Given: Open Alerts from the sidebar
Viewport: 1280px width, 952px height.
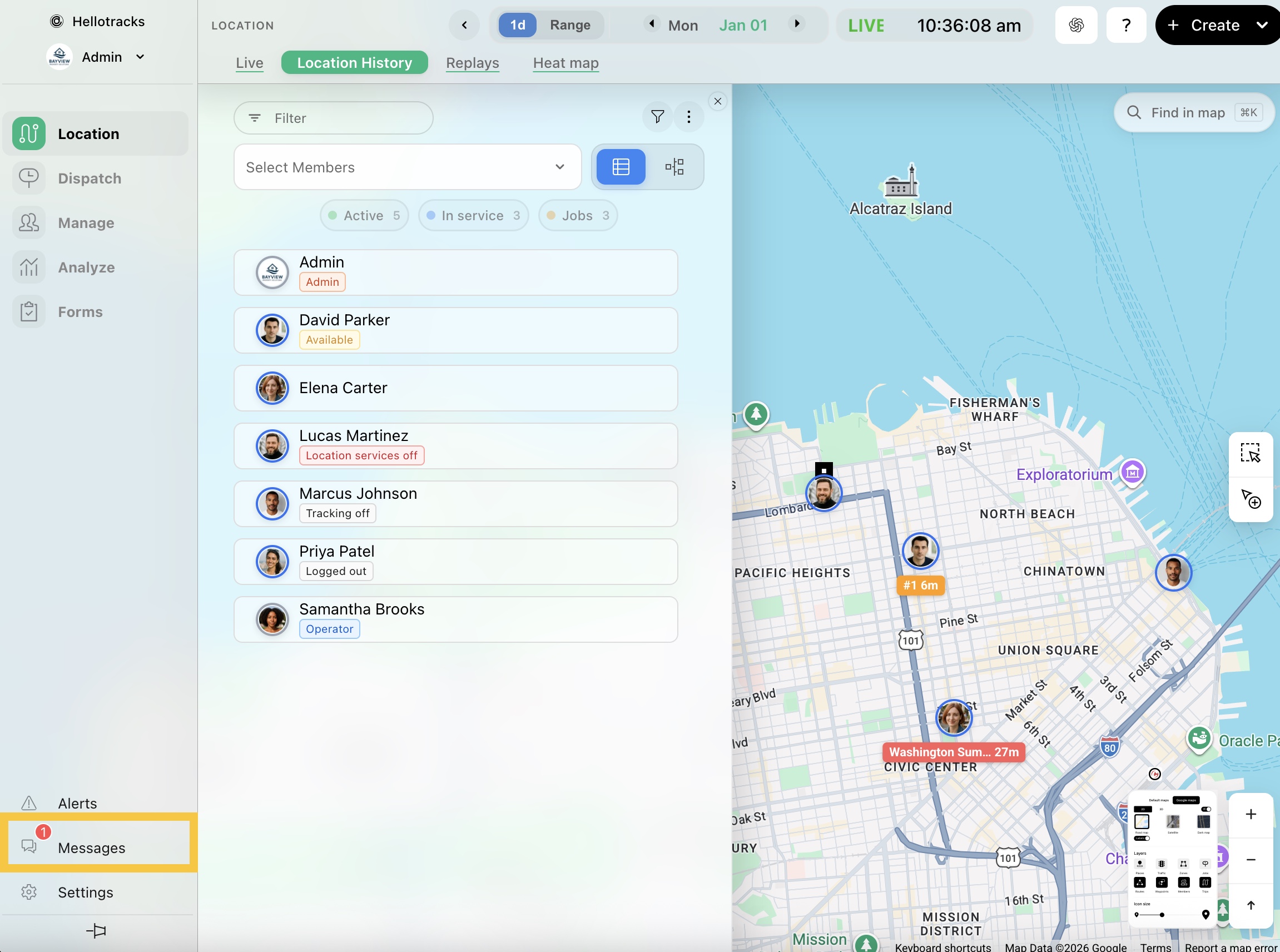Looking at the screenshot, I should pos(95,803).
